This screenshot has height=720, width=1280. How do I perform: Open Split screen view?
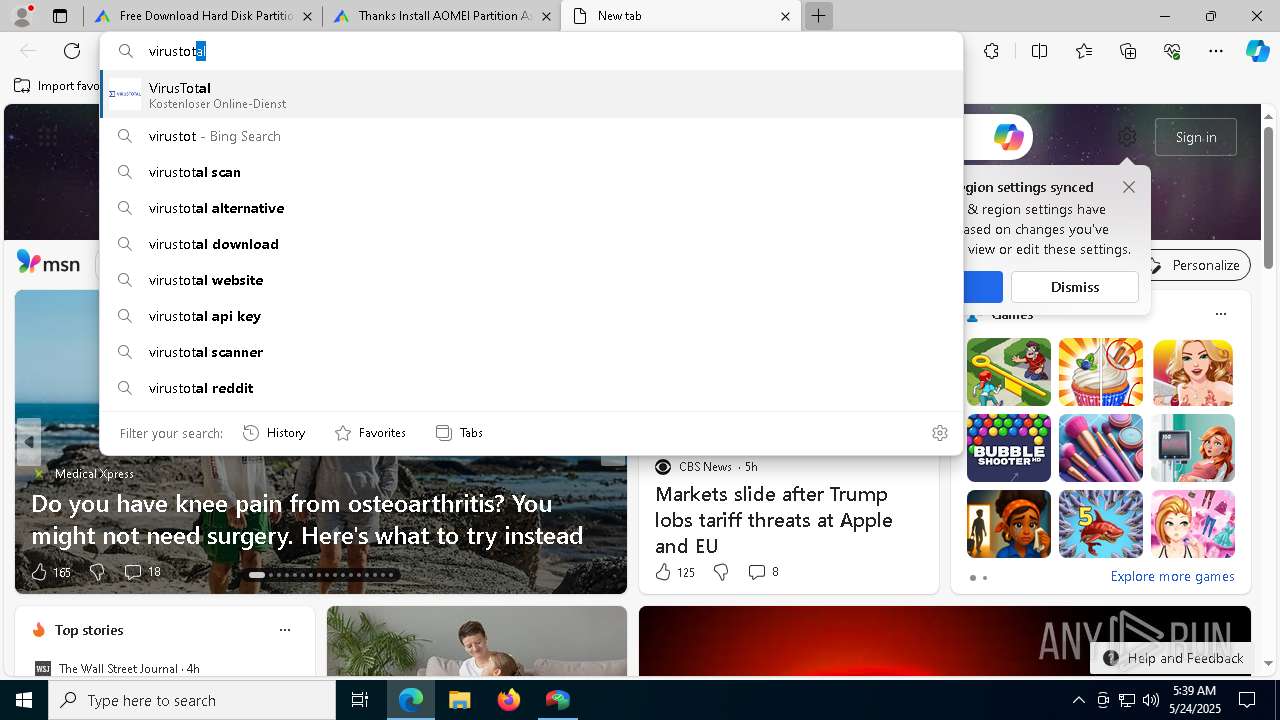[1039, 51]
